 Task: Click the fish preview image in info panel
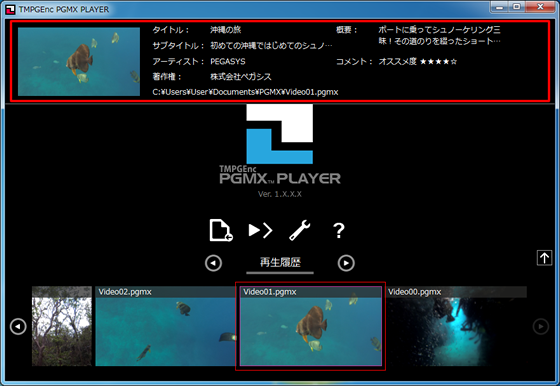[79, 61]
